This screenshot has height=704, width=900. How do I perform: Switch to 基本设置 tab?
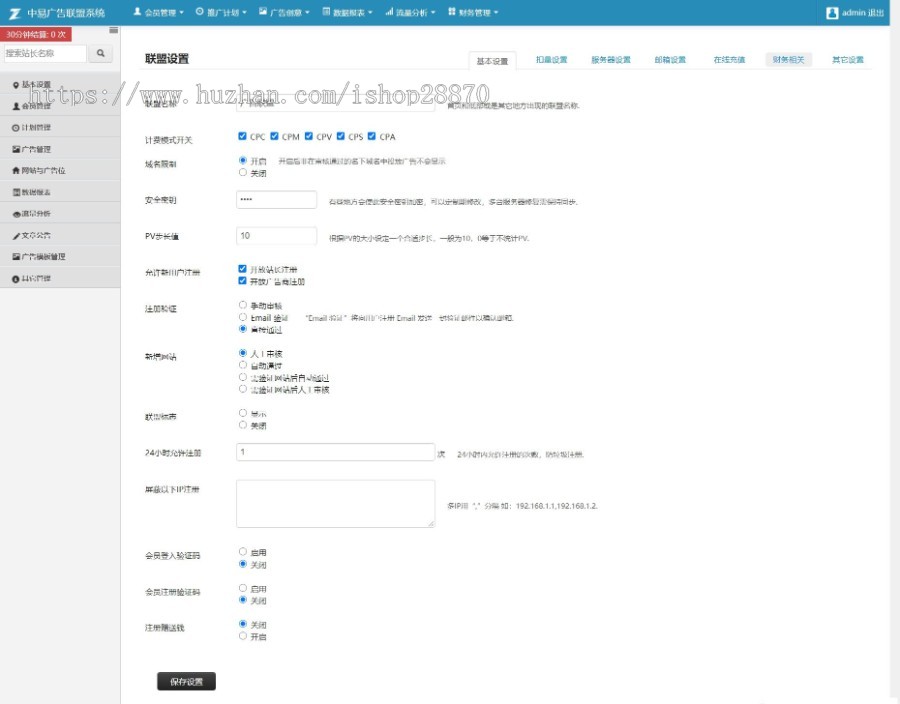[492, 61]
